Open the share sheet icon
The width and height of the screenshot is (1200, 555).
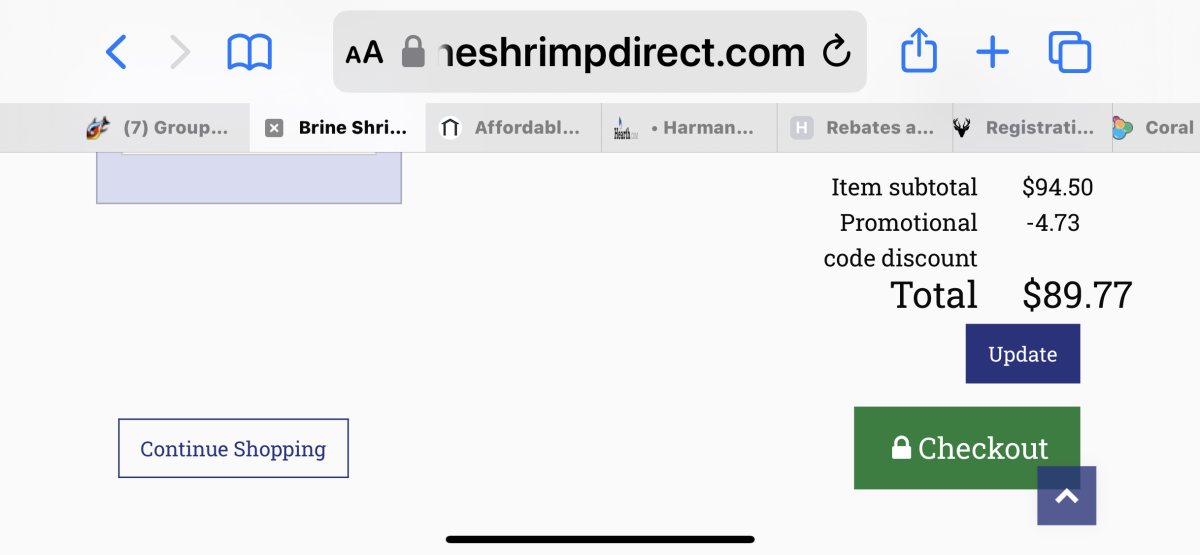(918, 51)
